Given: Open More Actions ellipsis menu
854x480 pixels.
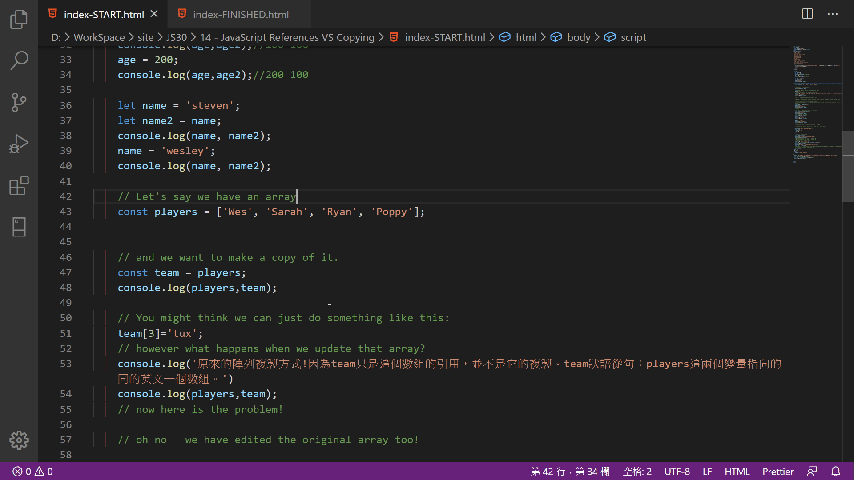Looking at the screenshot, I should pos(833,14).
